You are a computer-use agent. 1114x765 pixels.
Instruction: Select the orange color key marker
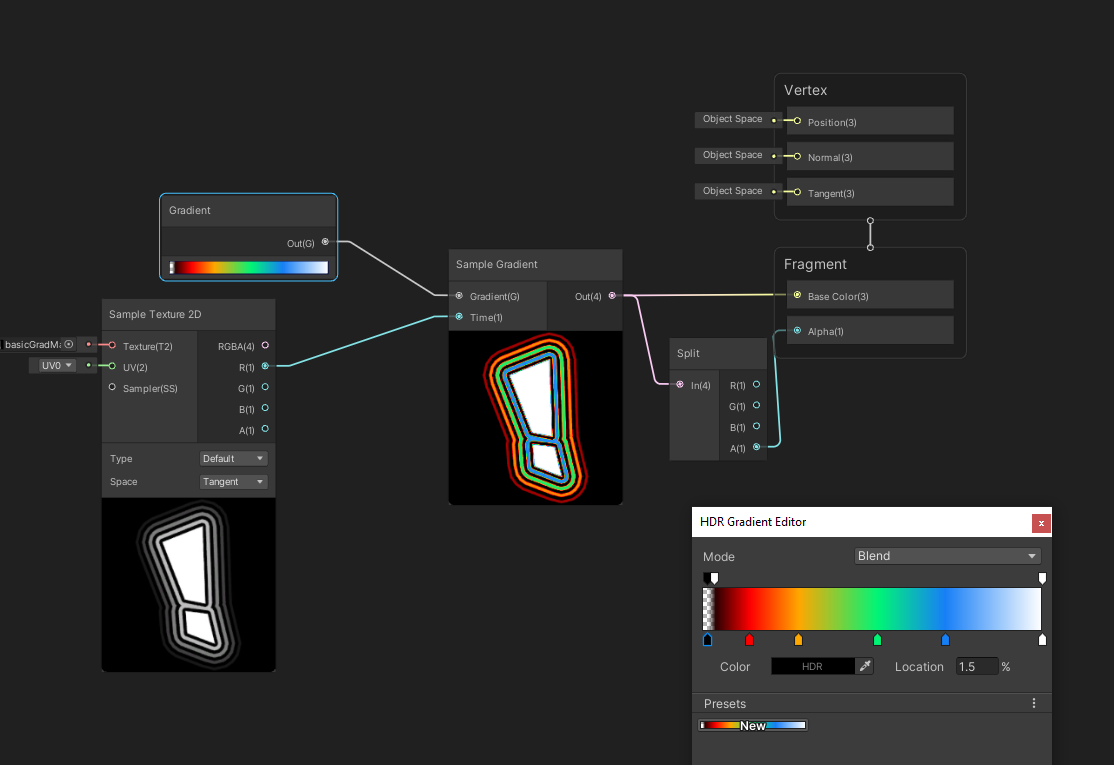tap(798, 640)
